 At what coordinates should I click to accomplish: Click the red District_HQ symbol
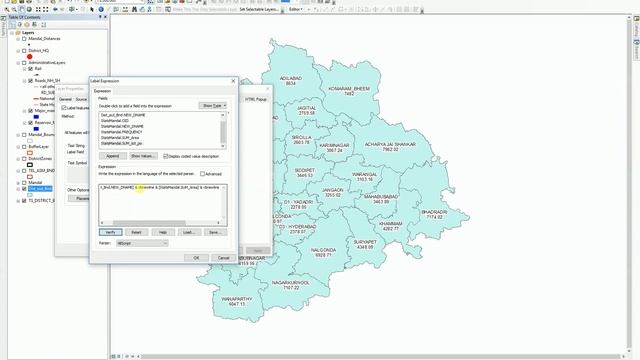[x=29, y=57]
